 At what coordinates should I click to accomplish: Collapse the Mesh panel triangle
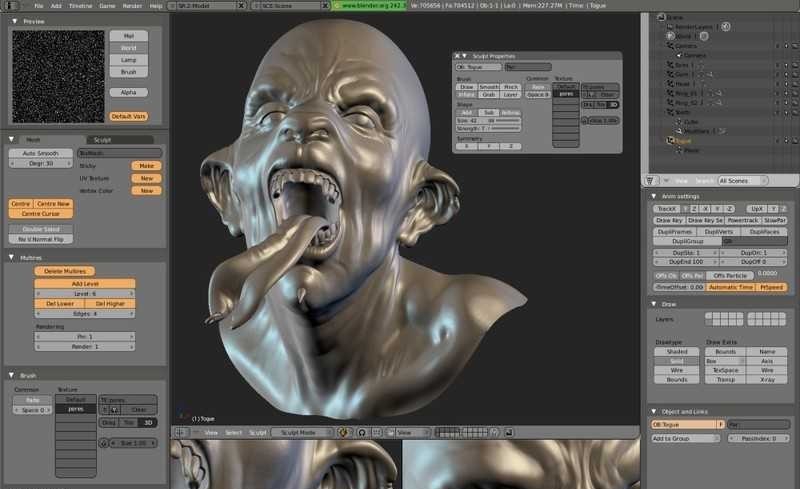point(11,139)
